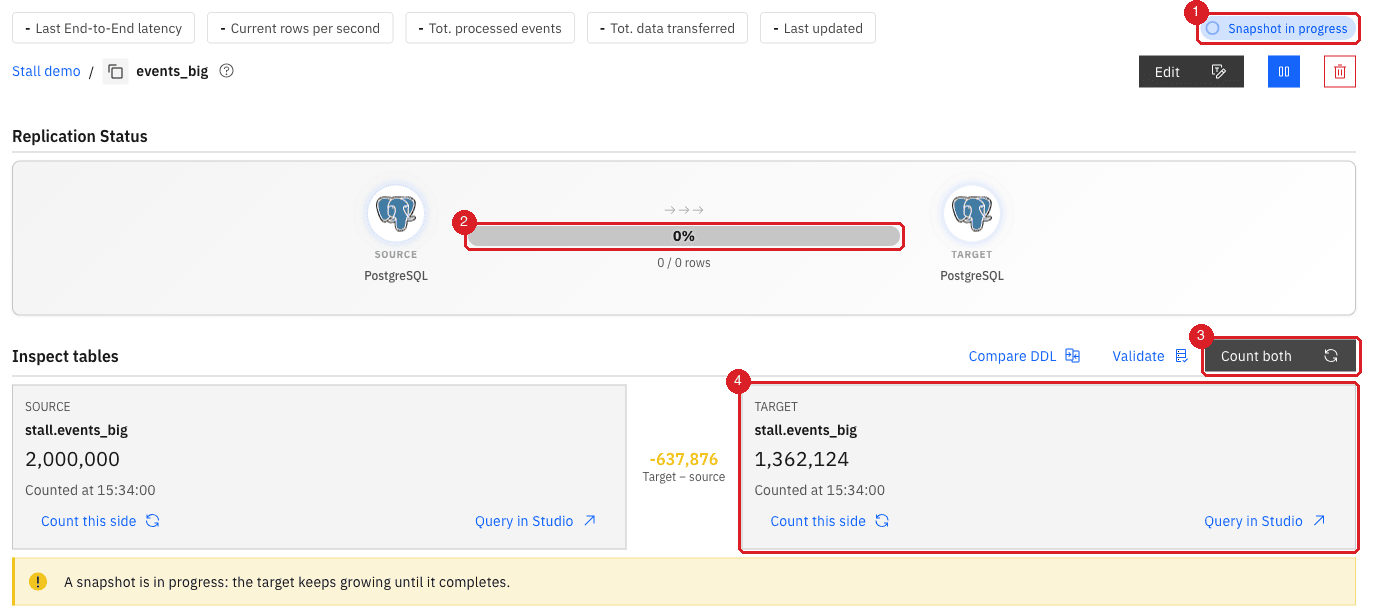Click refresh icon beside target Count this side
The height and width of the screenshot is (610, 1380).
882,521
